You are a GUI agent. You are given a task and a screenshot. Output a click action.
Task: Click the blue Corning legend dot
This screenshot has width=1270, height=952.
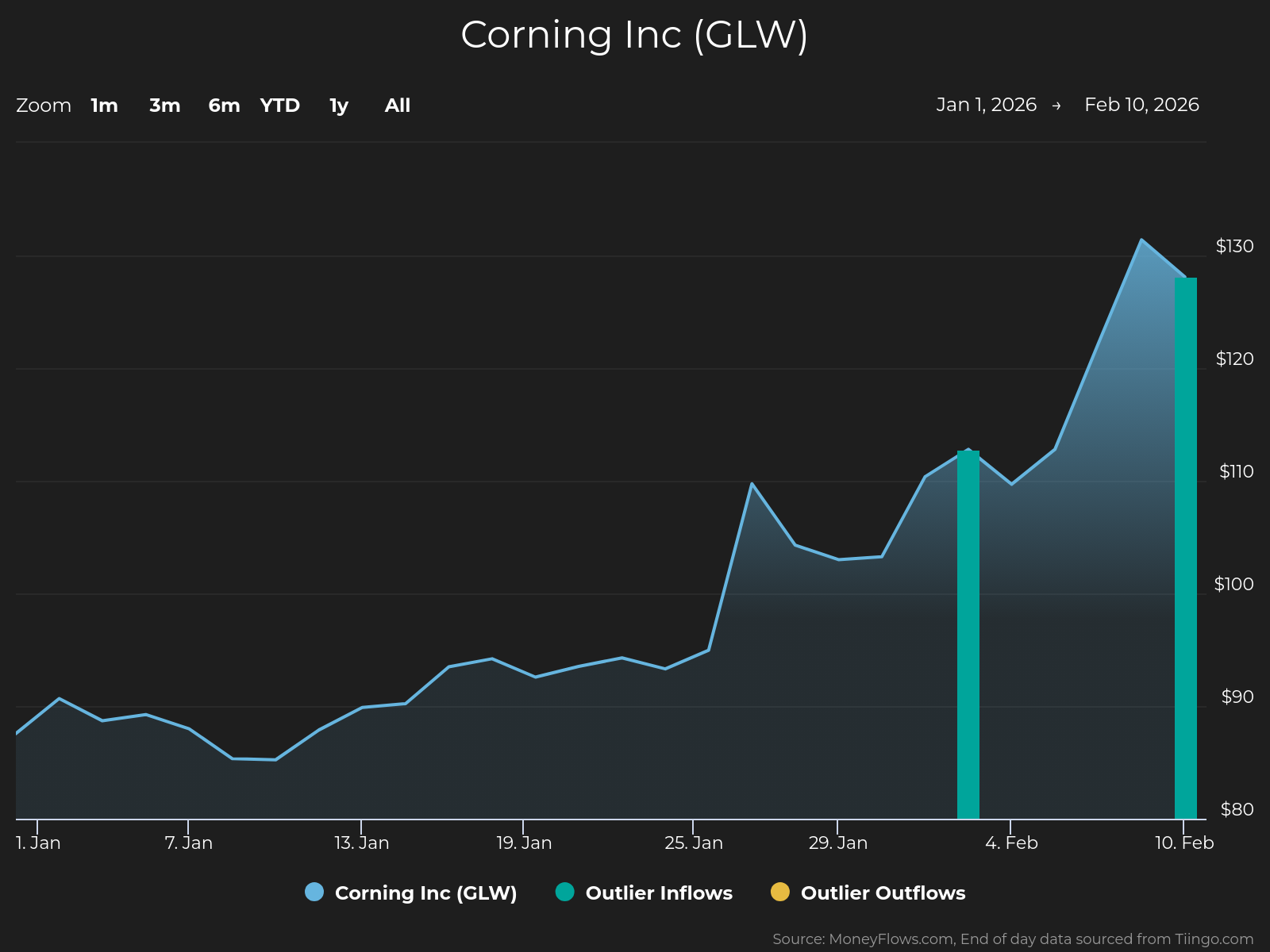pos(314,892)
